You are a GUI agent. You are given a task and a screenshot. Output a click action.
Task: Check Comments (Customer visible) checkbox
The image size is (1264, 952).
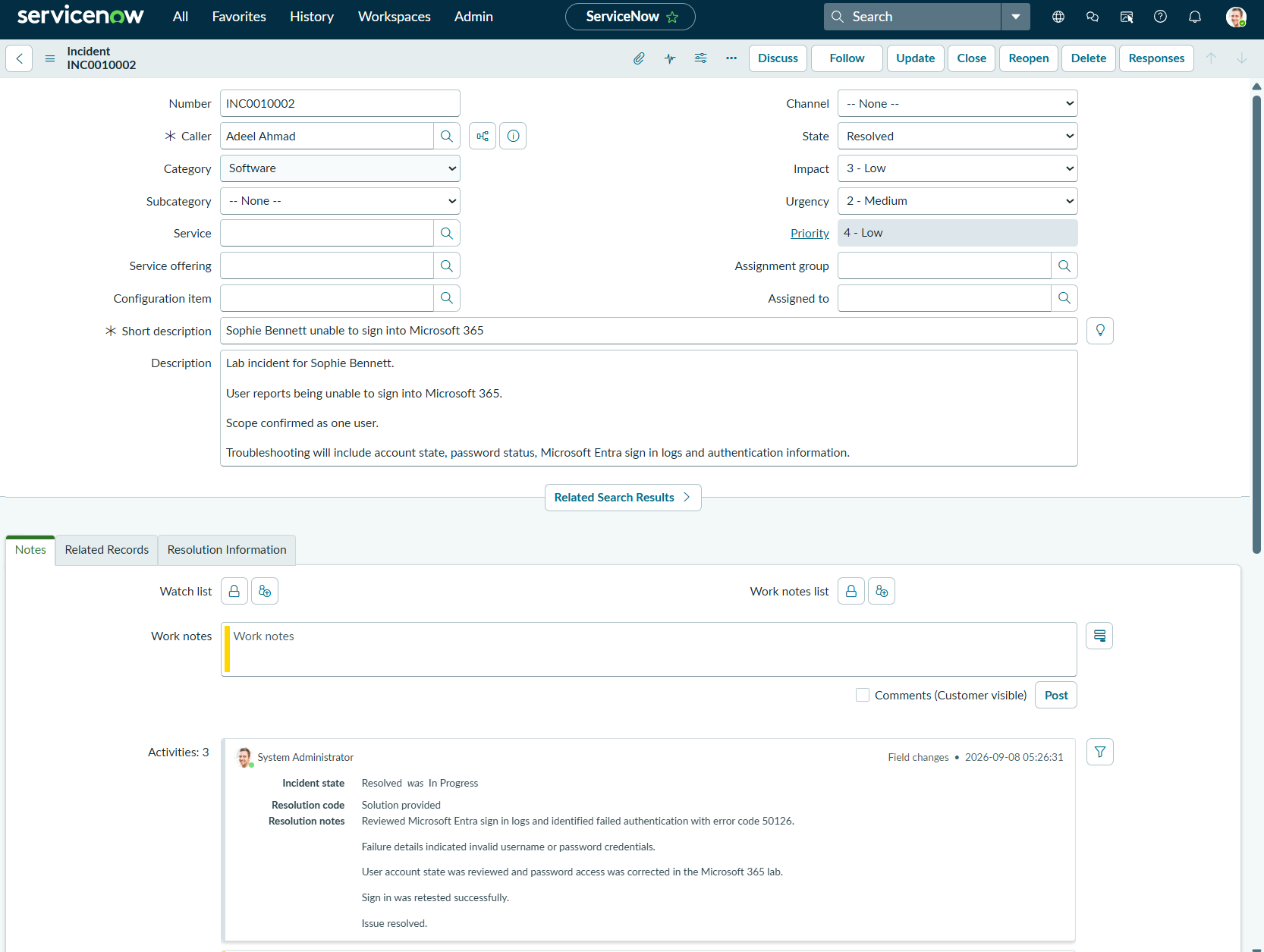863,695
